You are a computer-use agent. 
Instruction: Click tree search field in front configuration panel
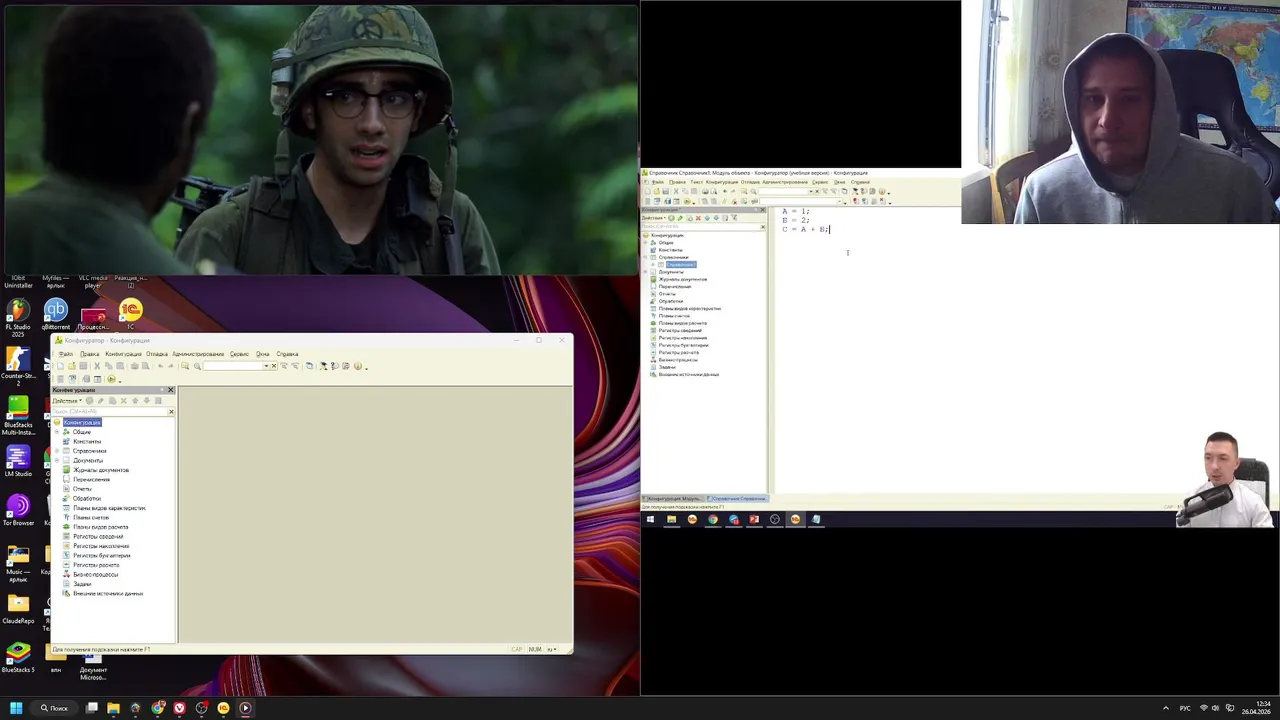point(108,411)
